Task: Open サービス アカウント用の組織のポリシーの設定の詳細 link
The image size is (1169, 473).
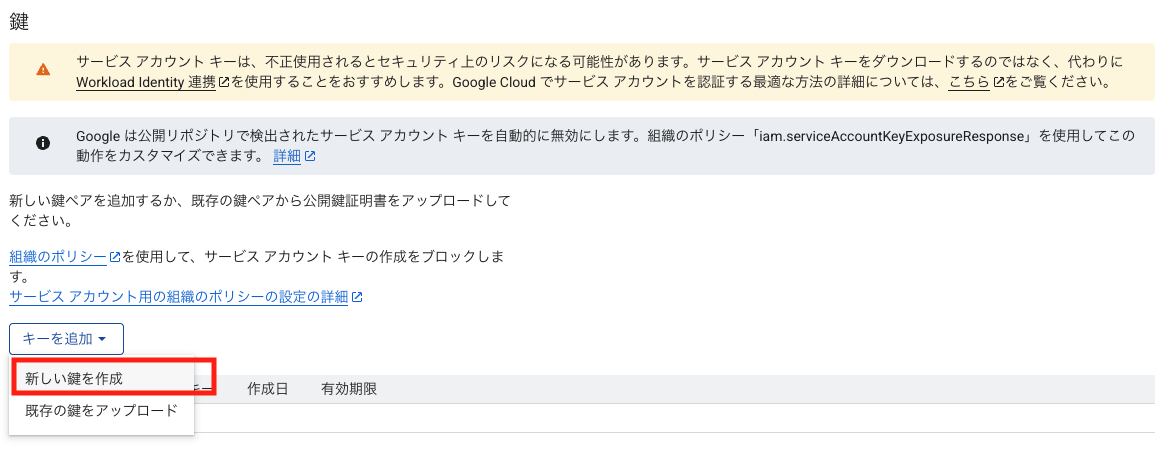Action: click(x=179, y=297)
